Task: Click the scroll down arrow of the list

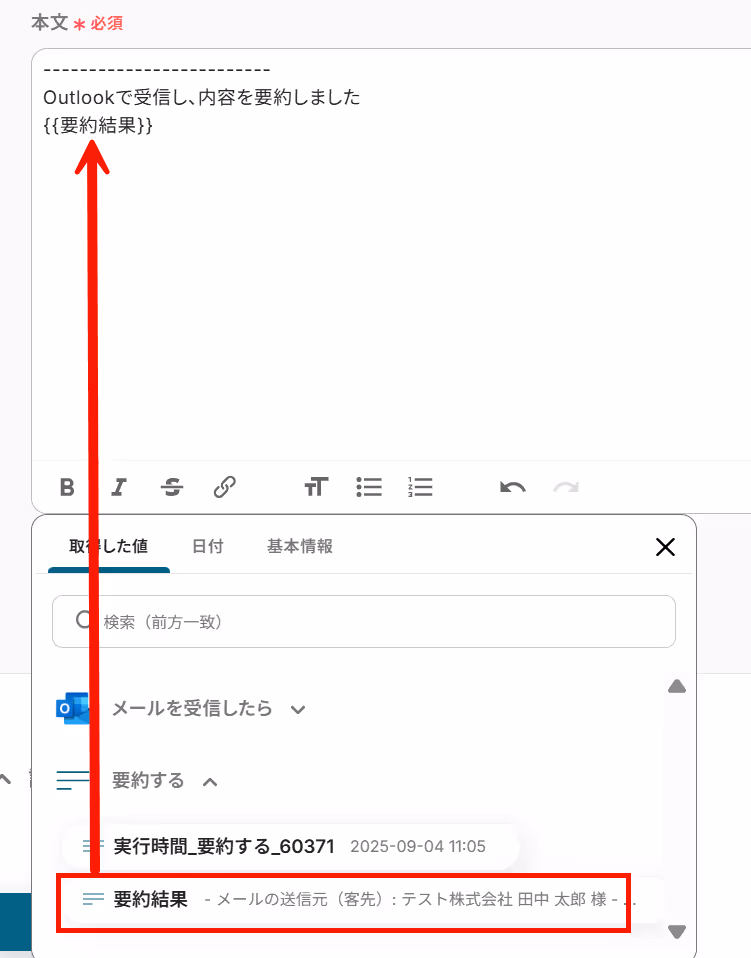Action: tap(676, 932)
